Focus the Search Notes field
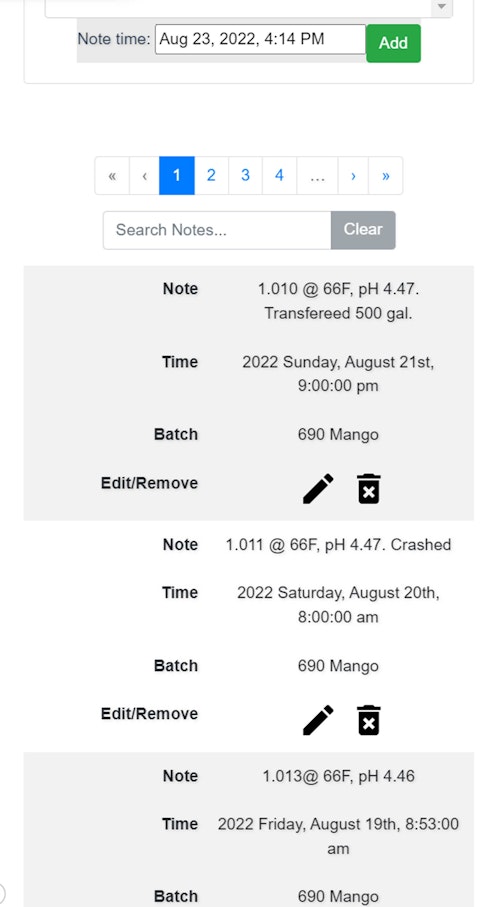The height and width of the screenshot is (907, 500). [217, 230]
